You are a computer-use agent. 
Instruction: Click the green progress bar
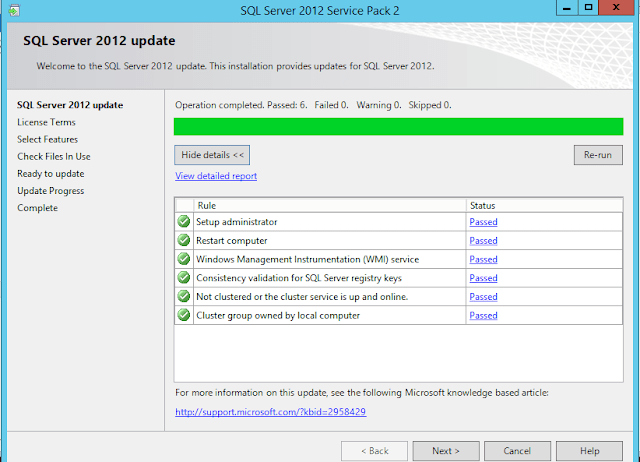(399, 126)
